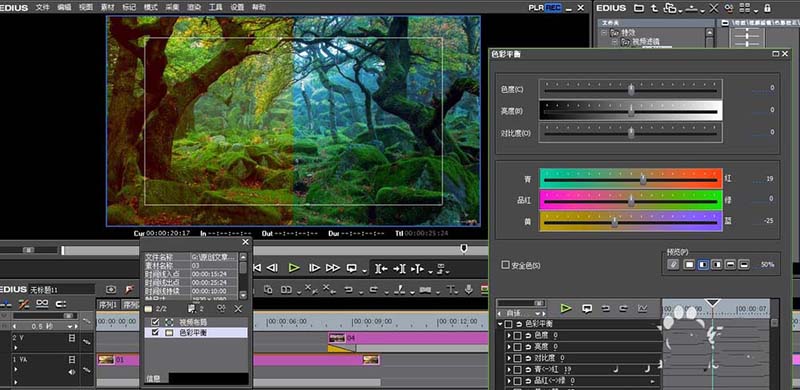Screen dimensions: 800x390
Task: Expand the 亮度 keyframe parameter row
Action: click(509, 347)
